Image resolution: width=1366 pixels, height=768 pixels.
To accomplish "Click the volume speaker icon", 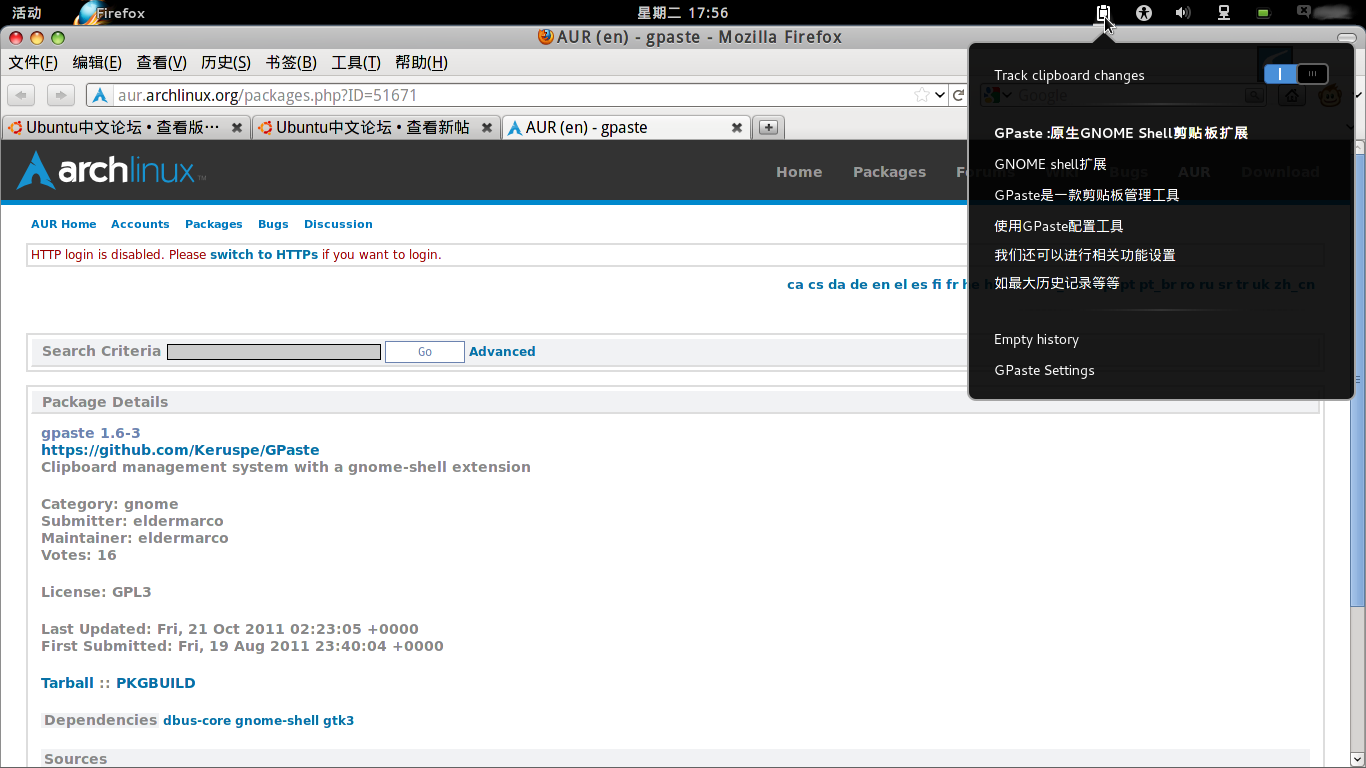I will [1183, 13].
